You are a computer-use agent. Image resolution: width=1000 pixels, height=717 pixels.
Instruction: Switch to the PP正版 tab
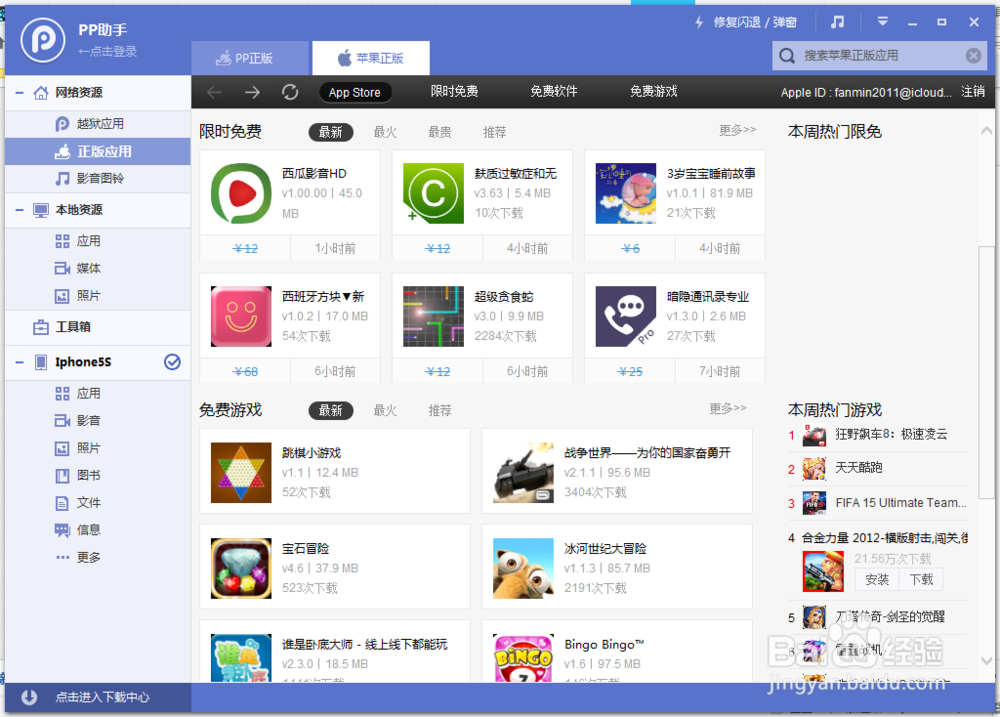(x=250, y=58)
